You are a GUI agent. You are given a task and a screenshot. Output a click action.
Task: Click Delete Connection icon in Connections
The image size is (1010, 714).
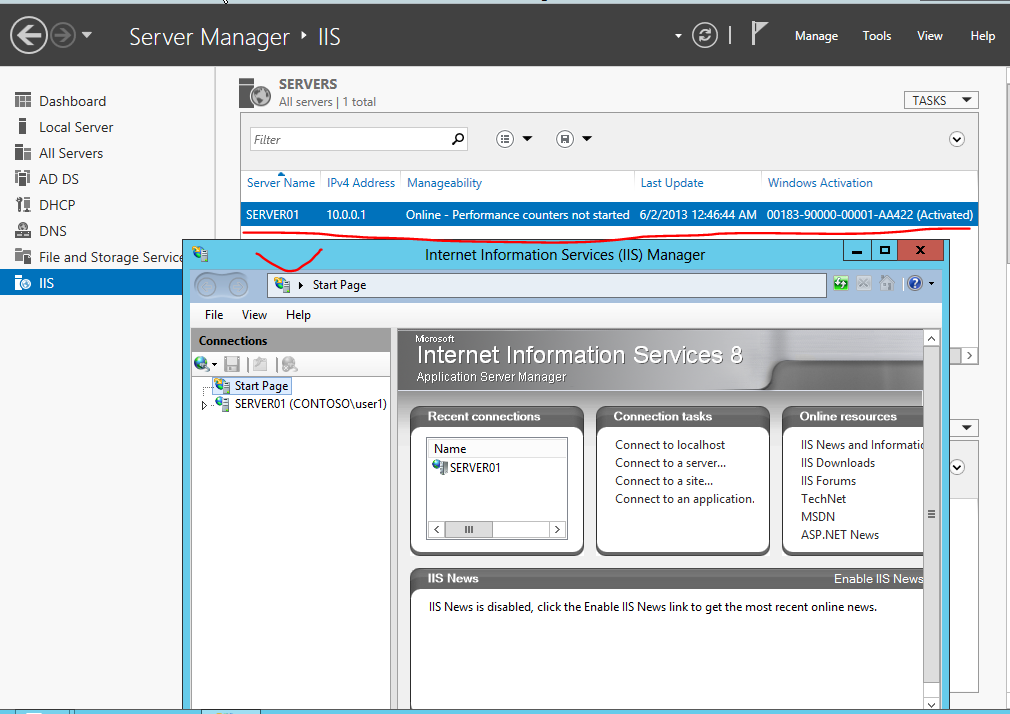coord(290,364)
